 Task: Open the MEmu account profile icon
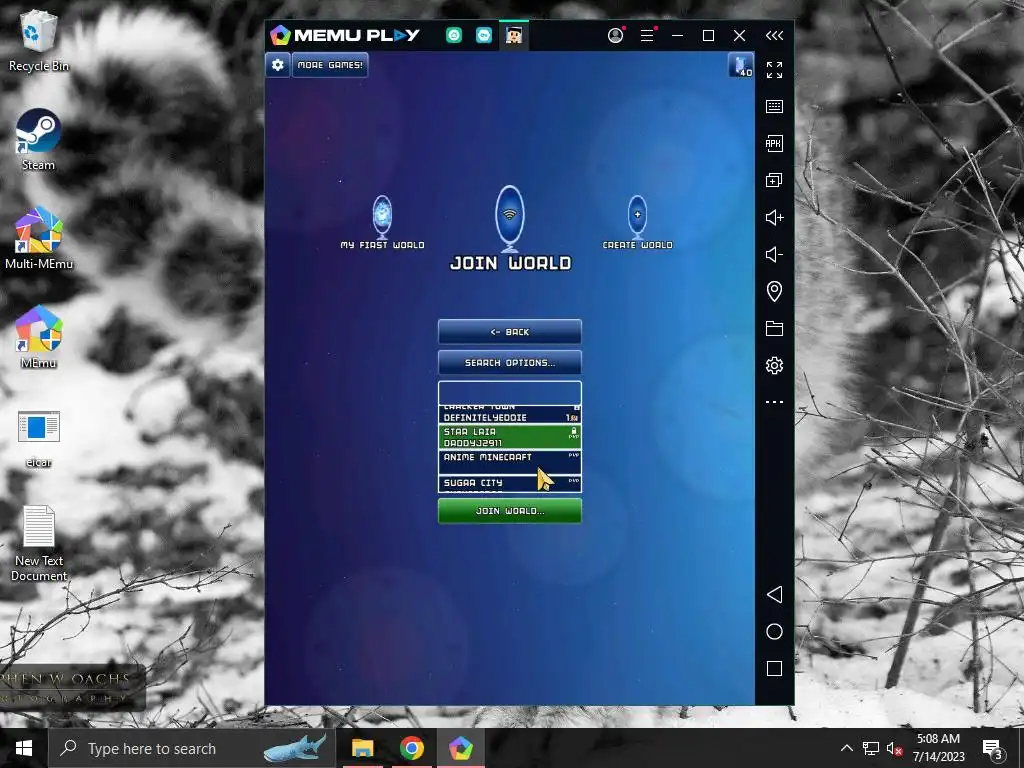[615, 35]
